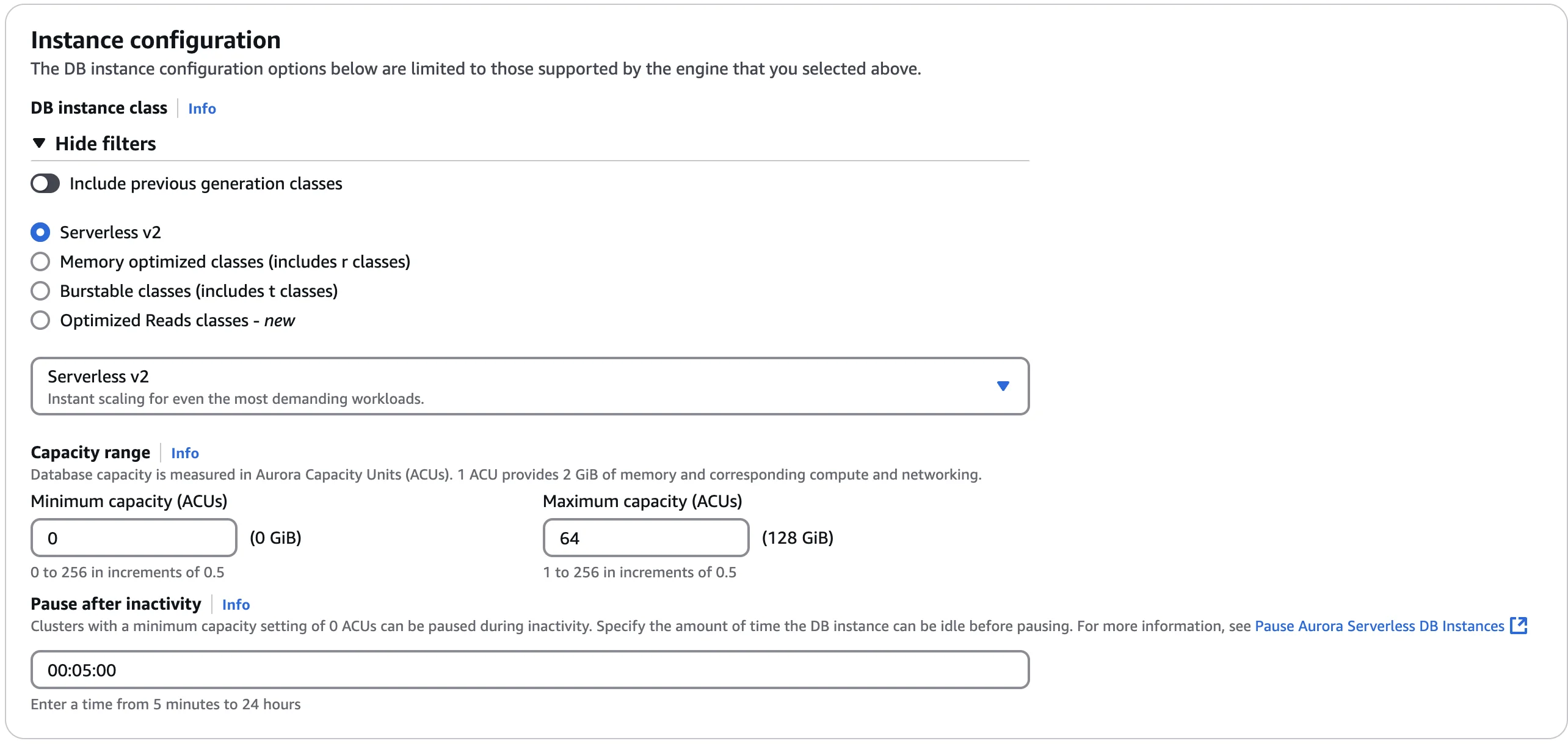Select Memory optimized classes radio option
This screenshot has width=1568, height=749.
tap(40, 261)
